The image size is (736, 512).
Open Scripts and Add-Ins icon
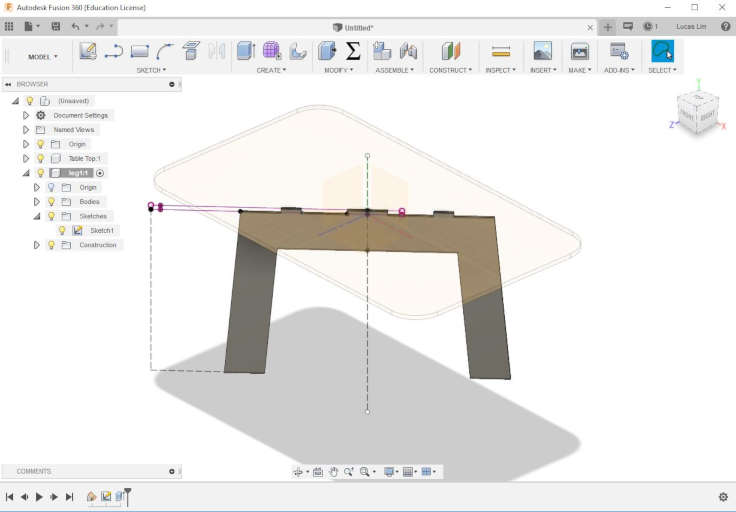pos(619,51)
